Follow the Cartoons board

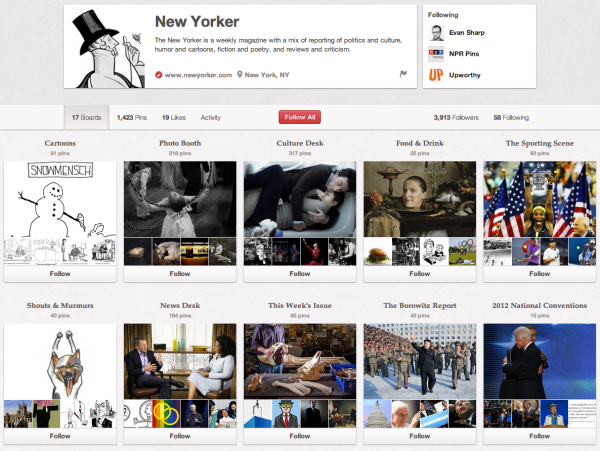(60, 273)
